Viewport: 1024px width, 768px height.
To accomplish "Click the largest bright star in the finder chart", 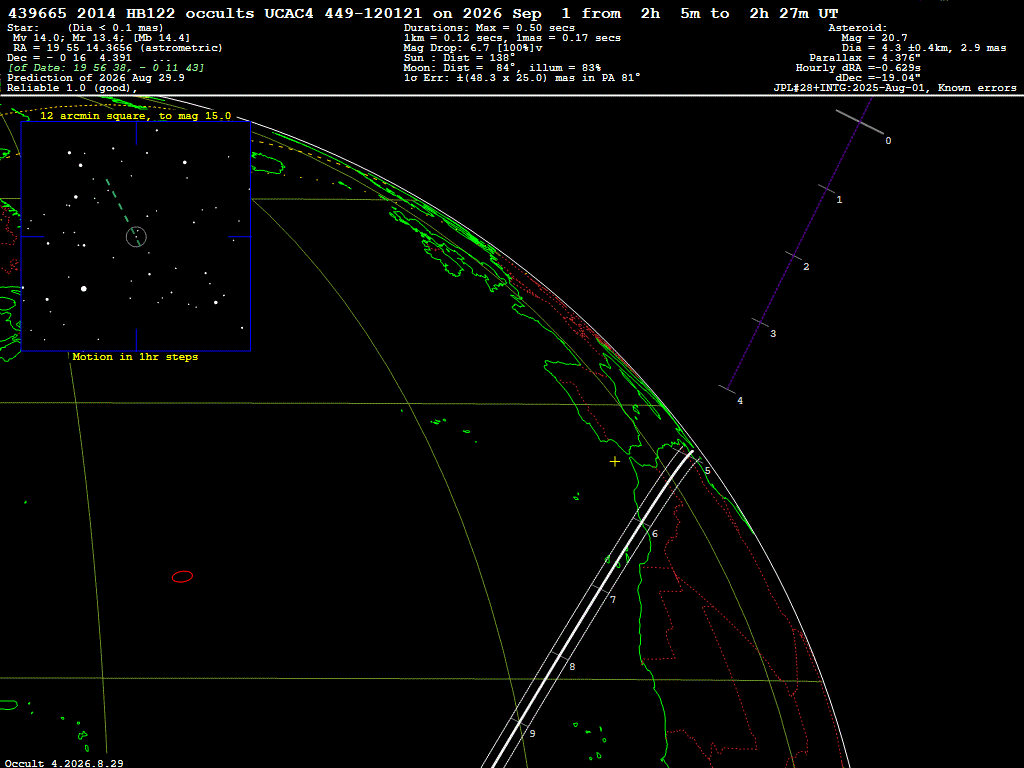I will [84, 289].
